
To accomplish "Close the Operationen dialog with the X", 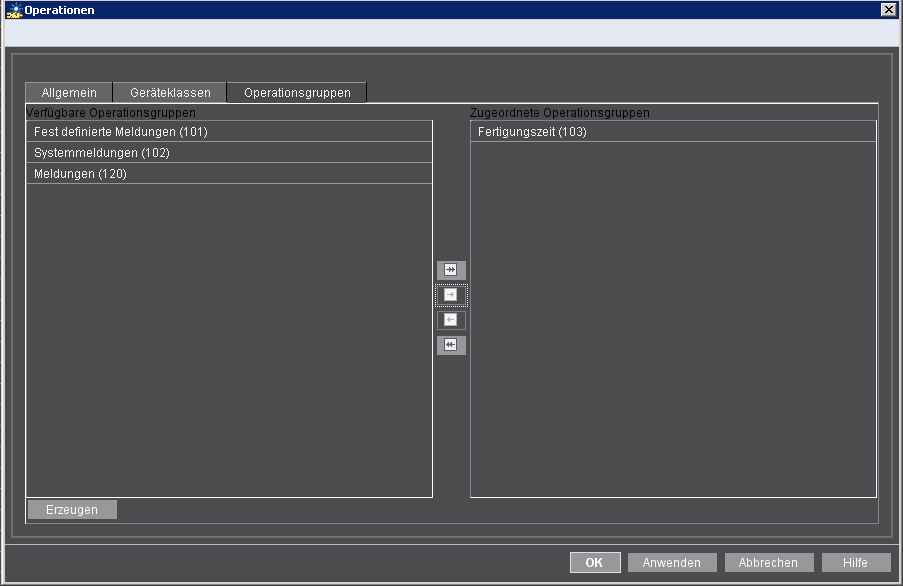I will 888,9.
